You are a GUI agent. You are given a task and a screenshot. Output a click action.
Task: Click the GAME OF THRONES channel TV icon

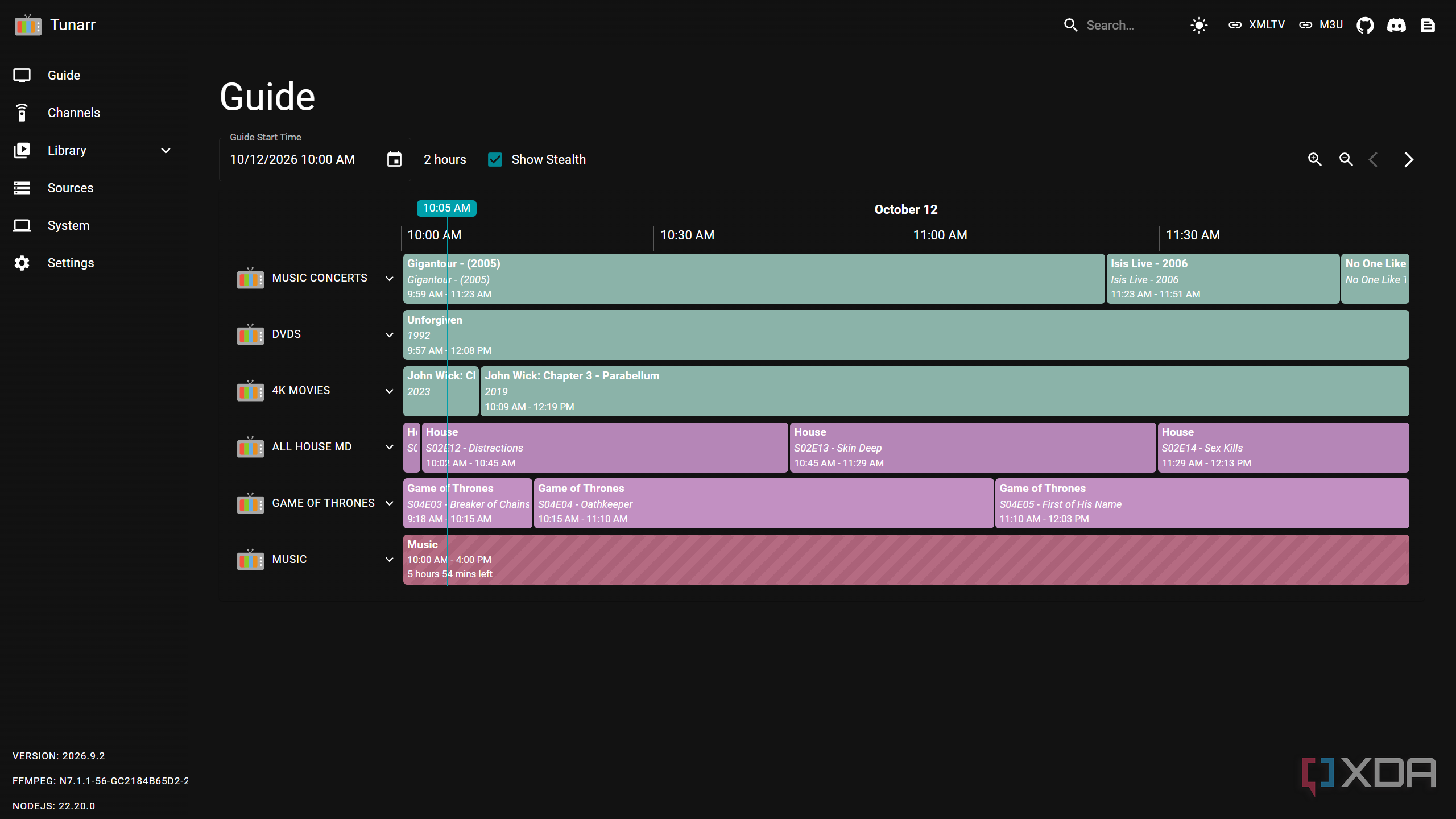[x=250, y=503]
